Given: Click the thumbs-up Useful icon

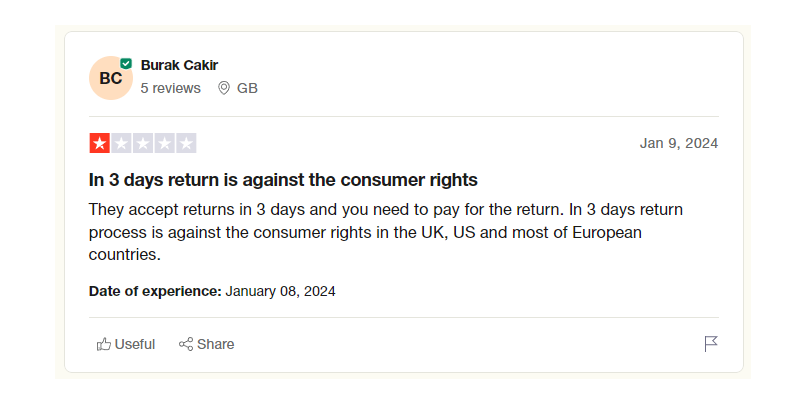Looking at the screenshot, I should tap(104, 344).
